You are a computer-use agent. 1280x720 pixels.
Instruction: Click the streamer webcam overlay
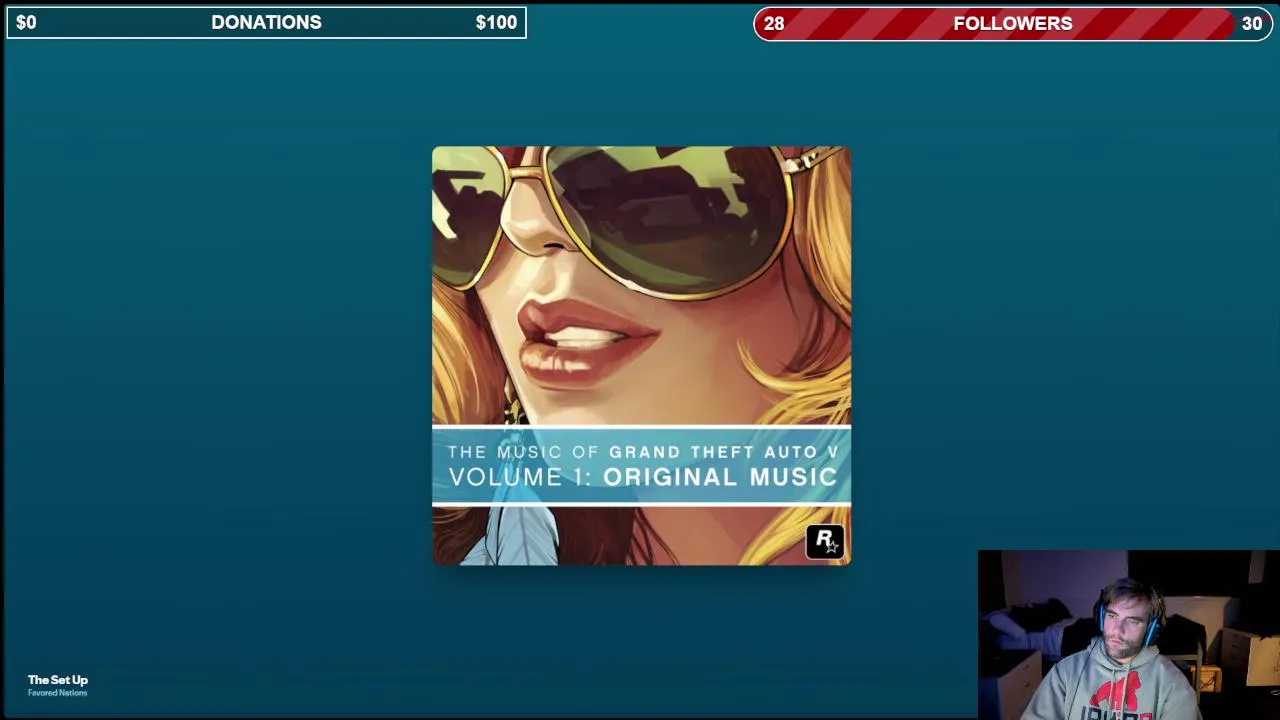coord(1128,634)
